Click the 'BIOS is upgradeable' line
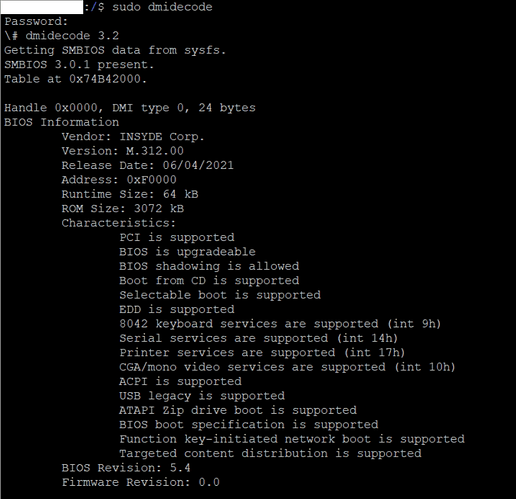Viewport: 516px width, 499px height. point(187,252)
